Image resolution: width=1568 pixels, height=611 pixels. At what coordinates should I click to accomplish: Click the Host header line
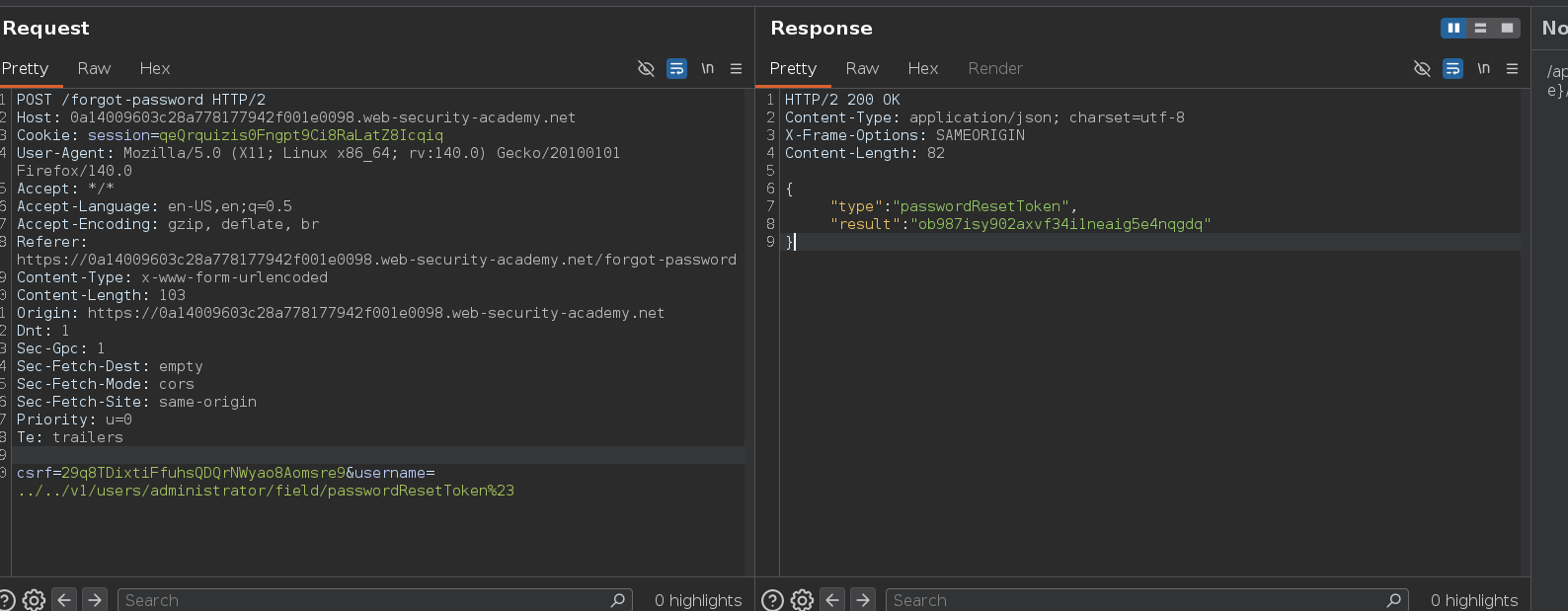296,117
